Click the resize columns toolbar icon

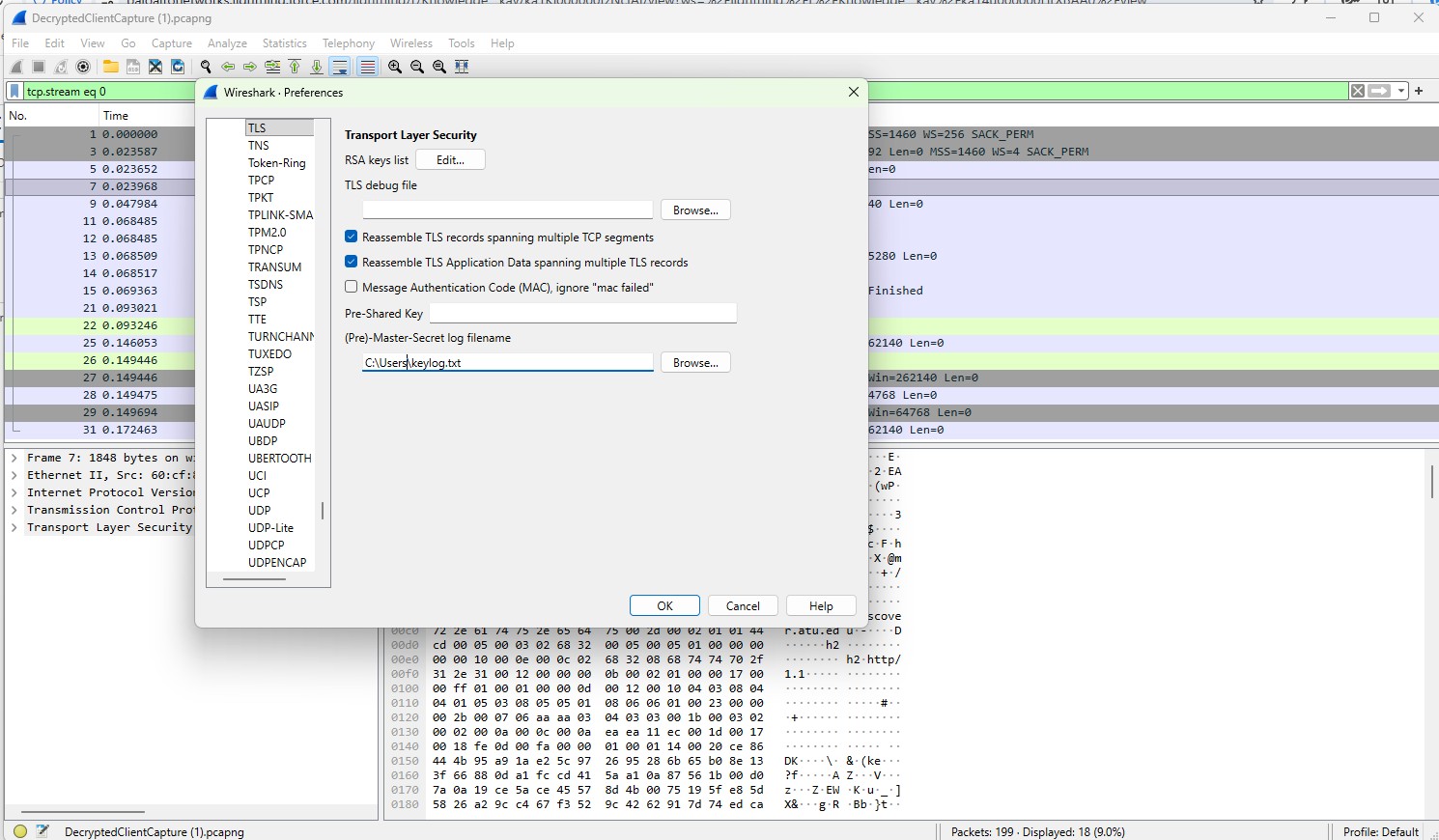(x=462, y=67)
